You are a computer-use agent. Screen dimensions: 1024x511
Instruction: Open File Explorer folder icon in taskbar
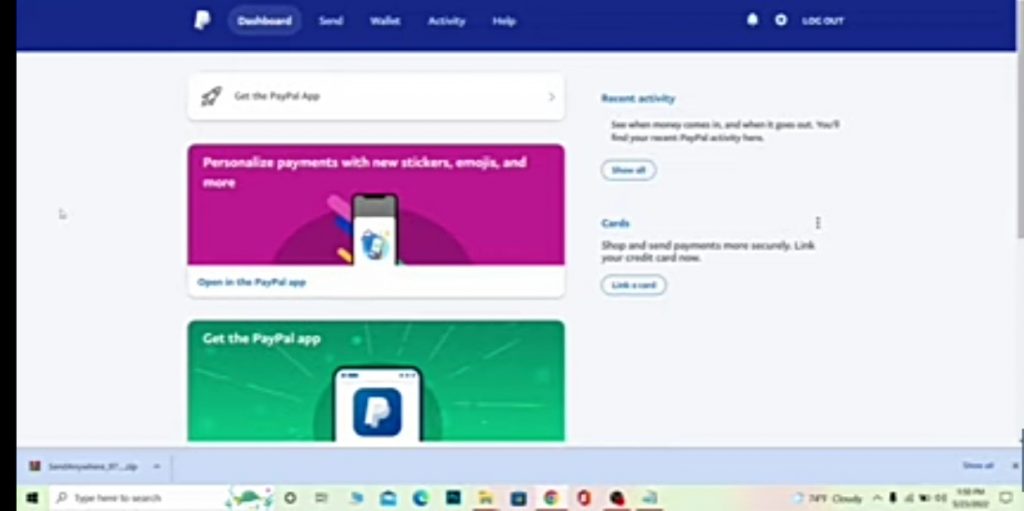(485, 498)
